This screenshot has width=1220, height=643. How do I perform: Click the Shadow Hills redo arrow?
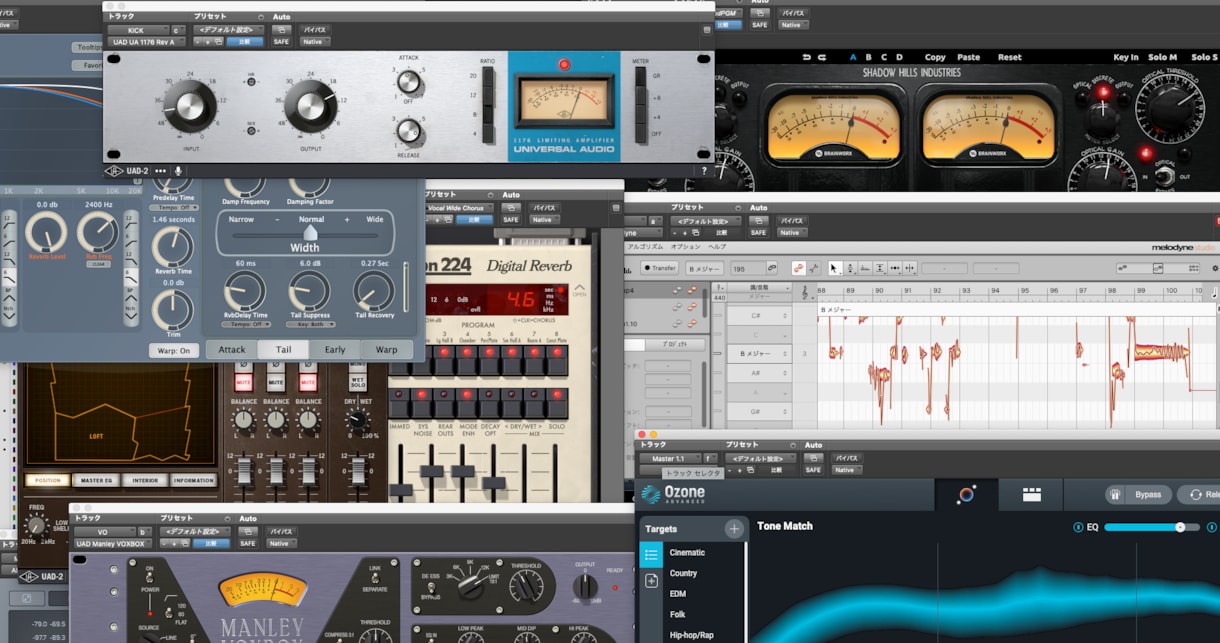tap(823, 58)
